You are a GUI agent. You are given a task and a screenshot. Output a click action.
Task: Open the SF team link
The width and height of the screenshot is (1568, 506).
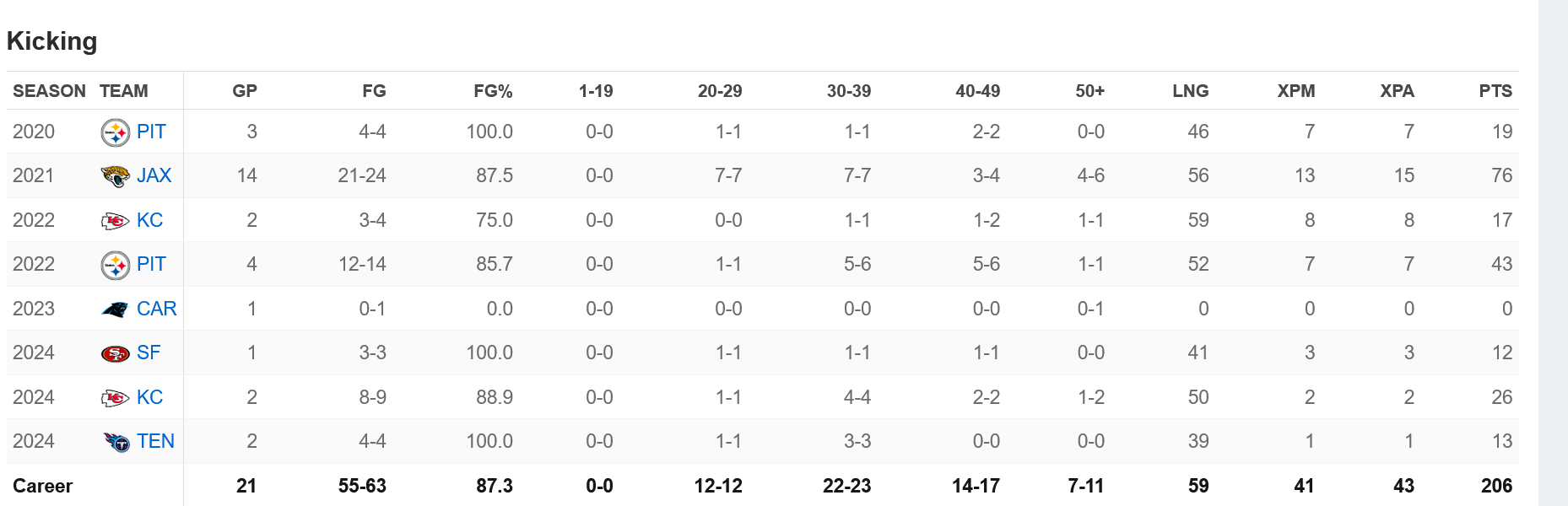tap(149, 353)
